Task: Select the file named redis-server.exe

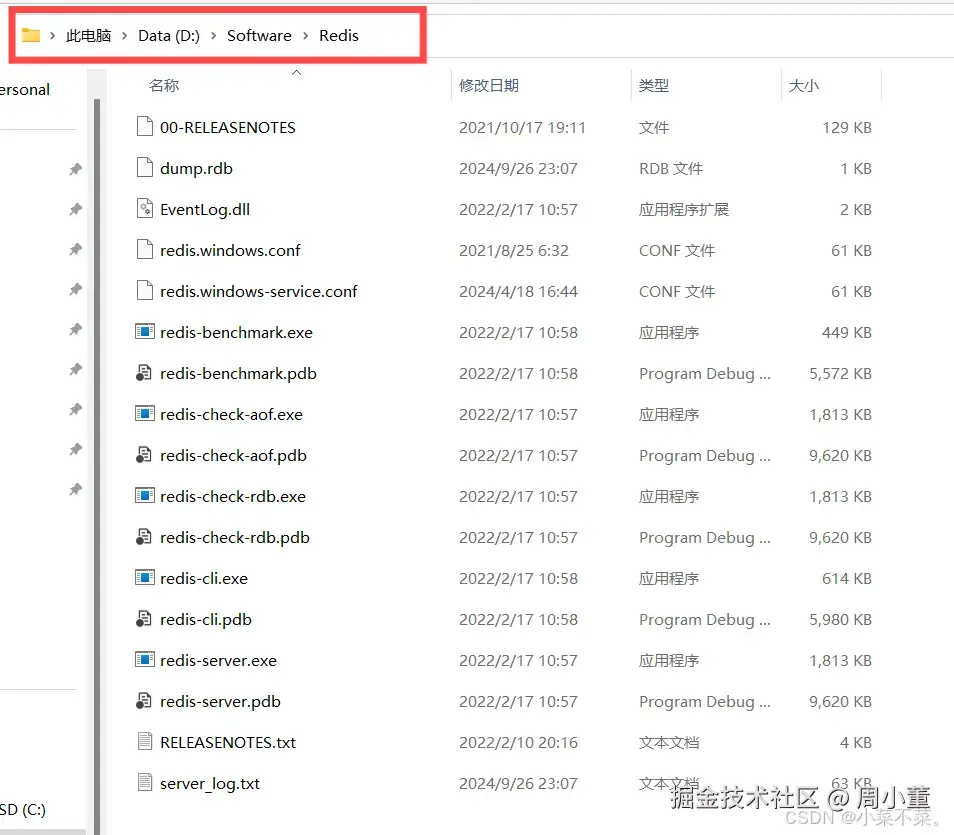Action: [x=218, y=660]
